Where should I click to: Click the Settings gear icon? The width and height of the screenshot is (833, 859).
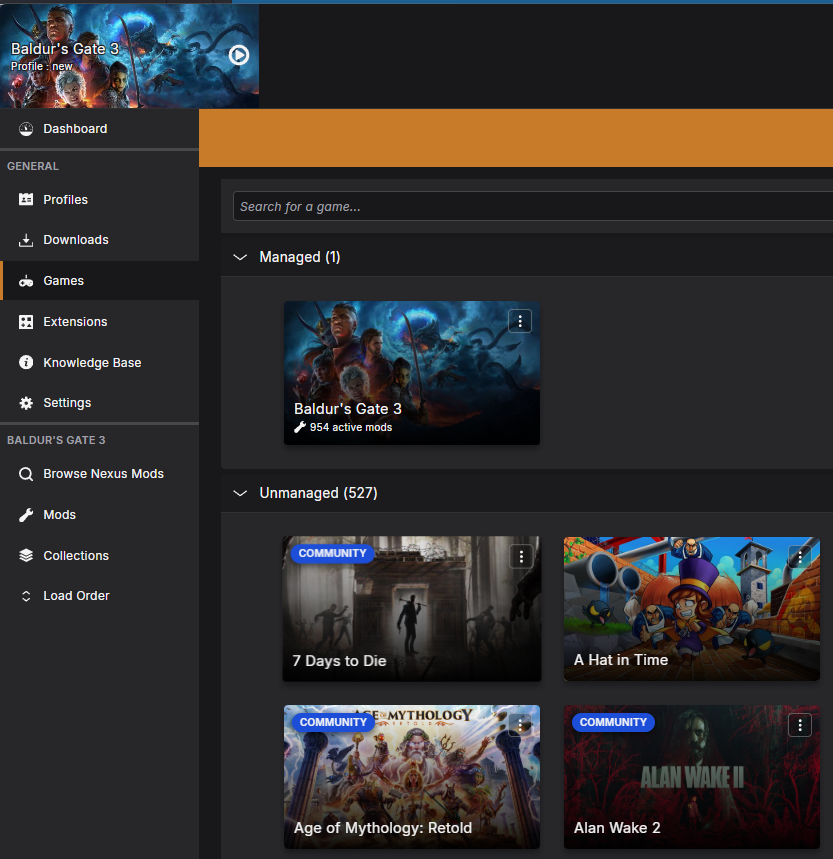(x=26, y=403)
